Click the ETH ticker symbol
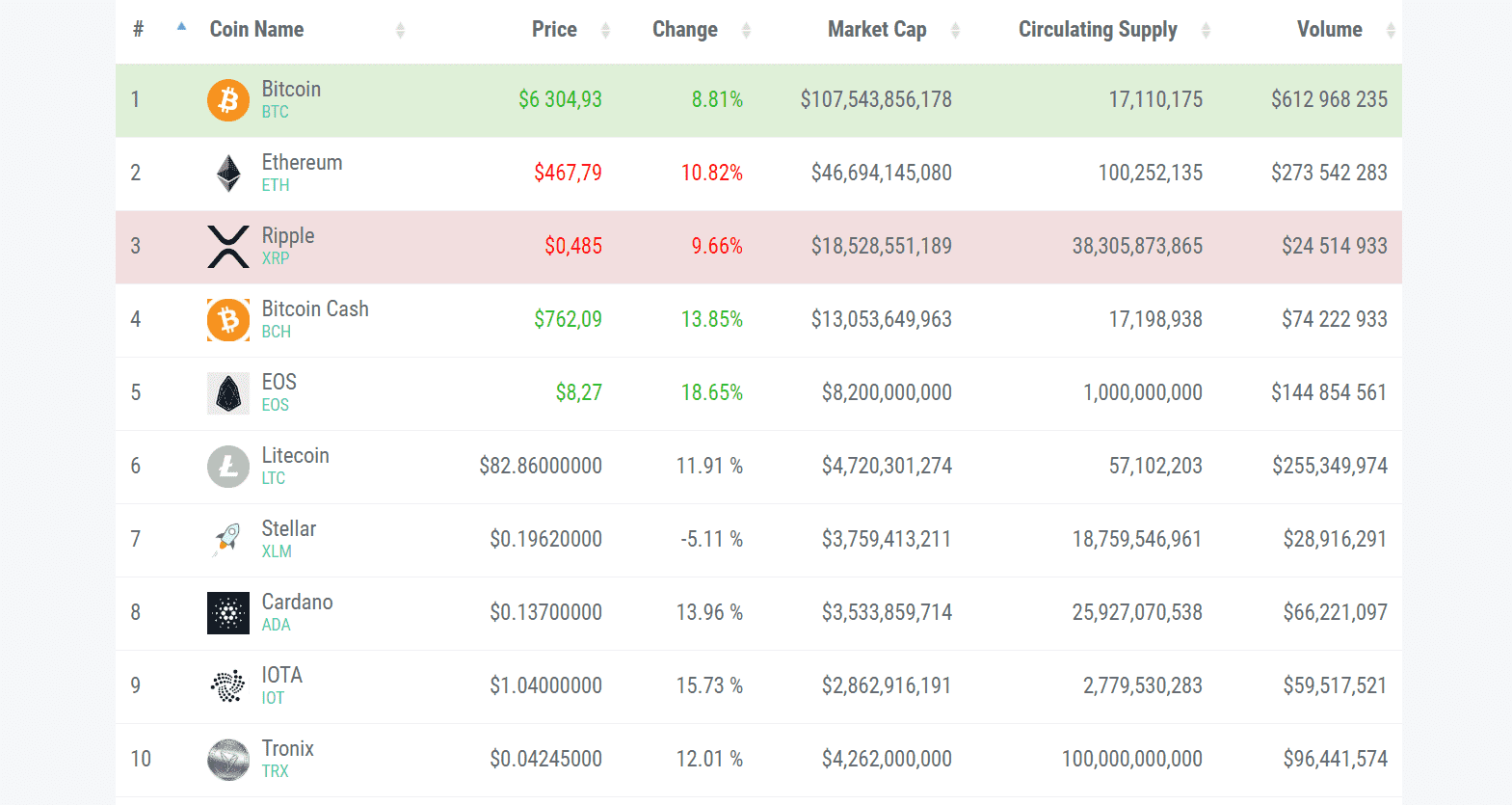The height and width of the screenshot is (805, 1512). pos(276,185)
